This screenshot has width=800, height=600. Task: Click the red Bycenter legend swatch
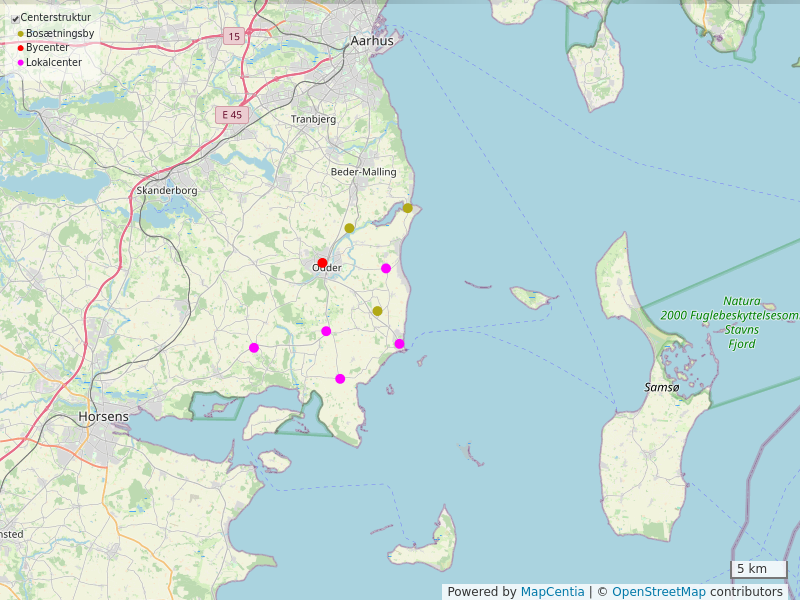click(x=20, y=48)
